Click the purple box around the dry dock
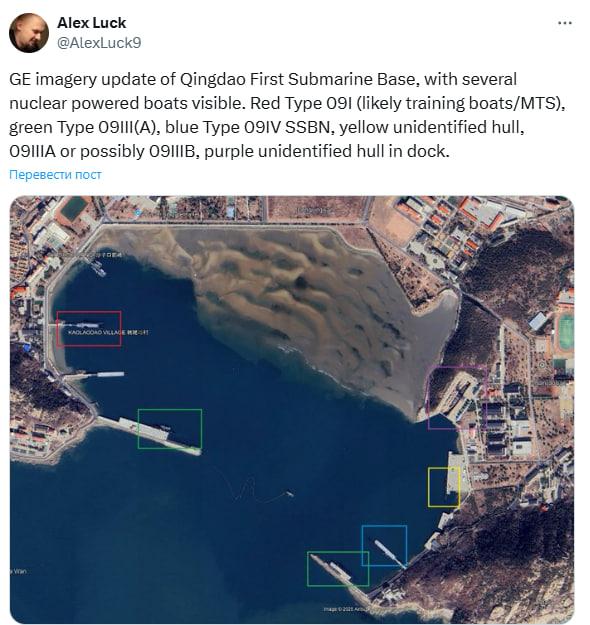Viewport: 590px width, 625px height. pos(457,397)
